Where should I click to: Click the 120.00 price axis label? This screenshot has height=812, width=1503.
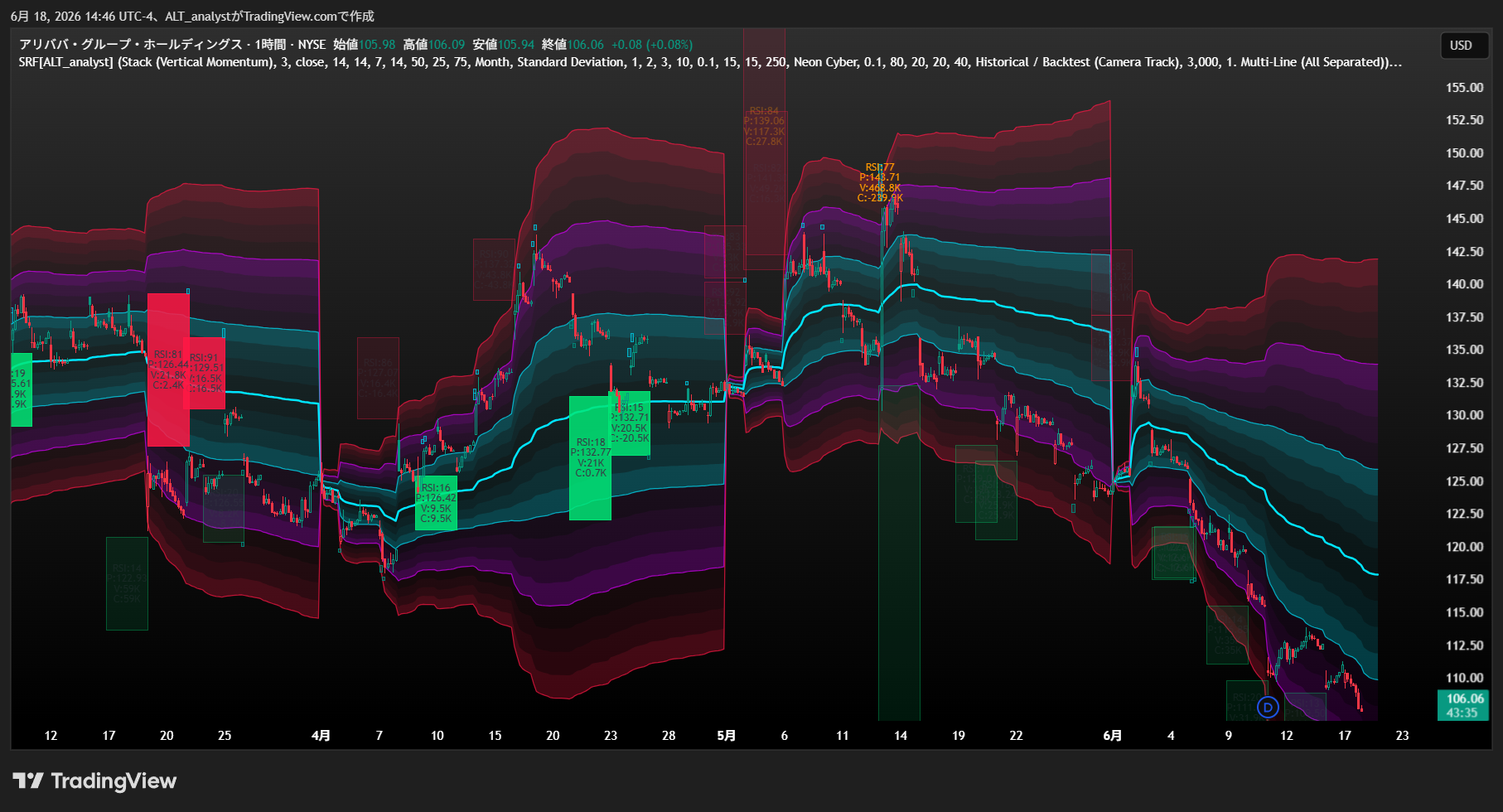pyautogui.click(x=1464, y=547)
